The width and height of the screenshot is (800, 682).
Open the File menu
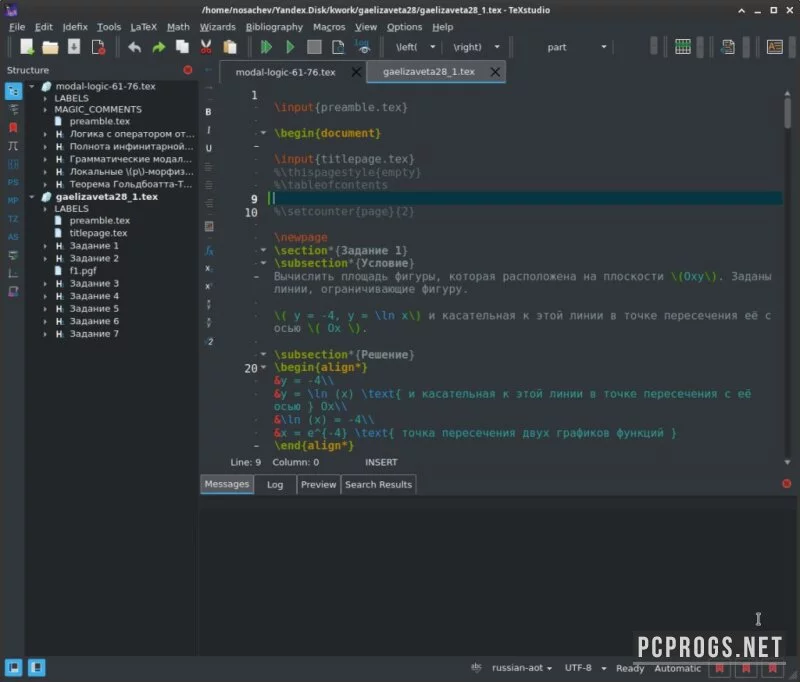[x=17, y=27]
